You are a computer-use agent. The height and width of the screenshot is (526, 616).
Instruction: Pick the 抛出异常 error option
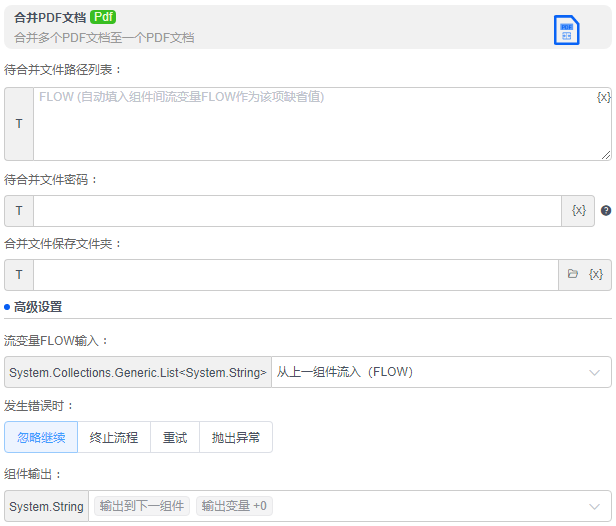point(236,437)
